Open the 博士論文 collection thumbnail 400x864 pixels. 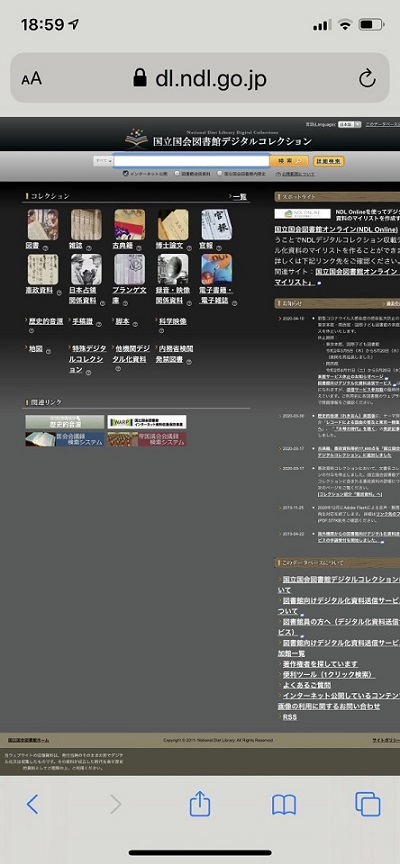173,224
